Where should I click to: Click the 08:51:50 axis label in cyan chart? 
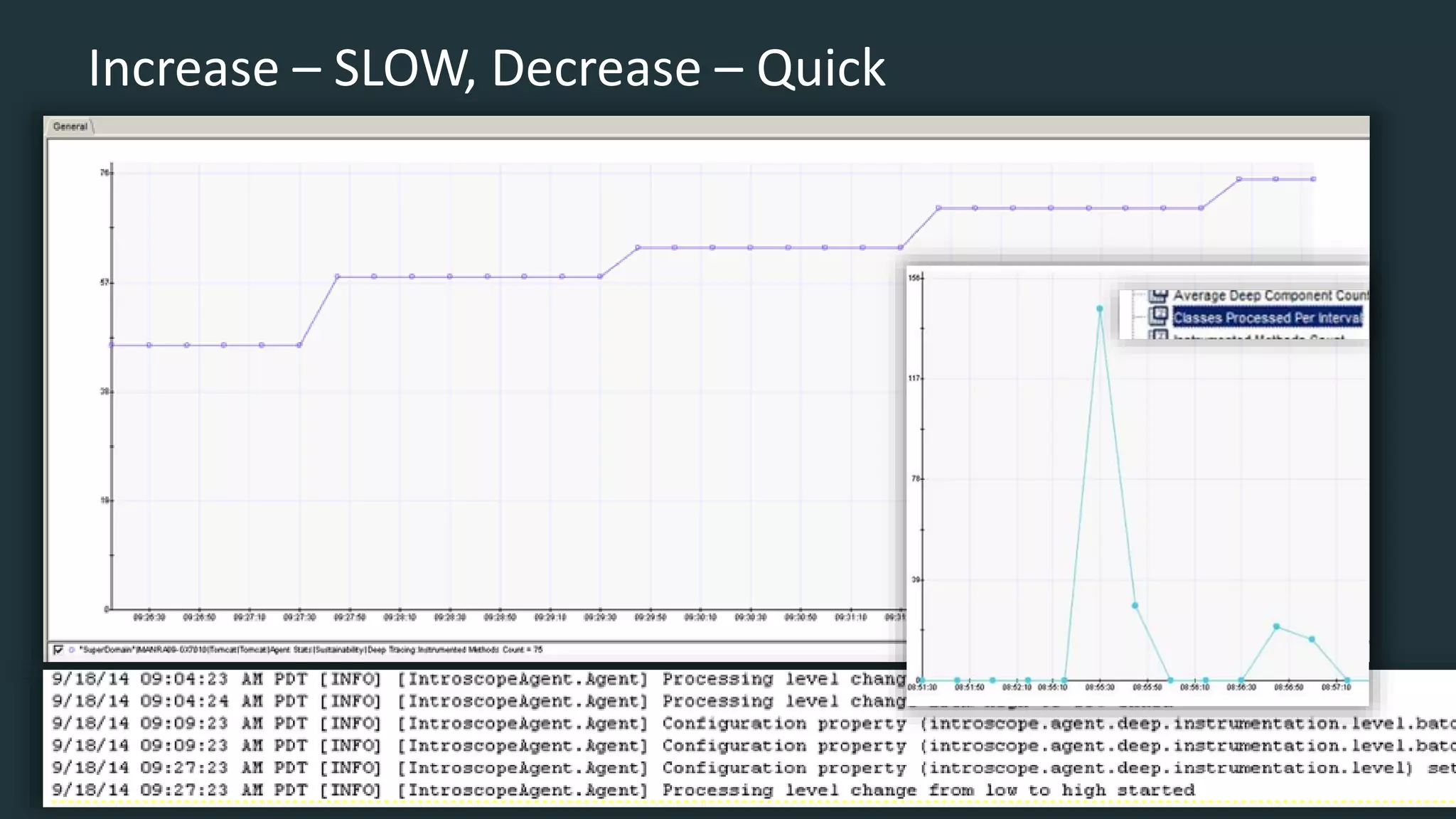(x=970, y=687)
